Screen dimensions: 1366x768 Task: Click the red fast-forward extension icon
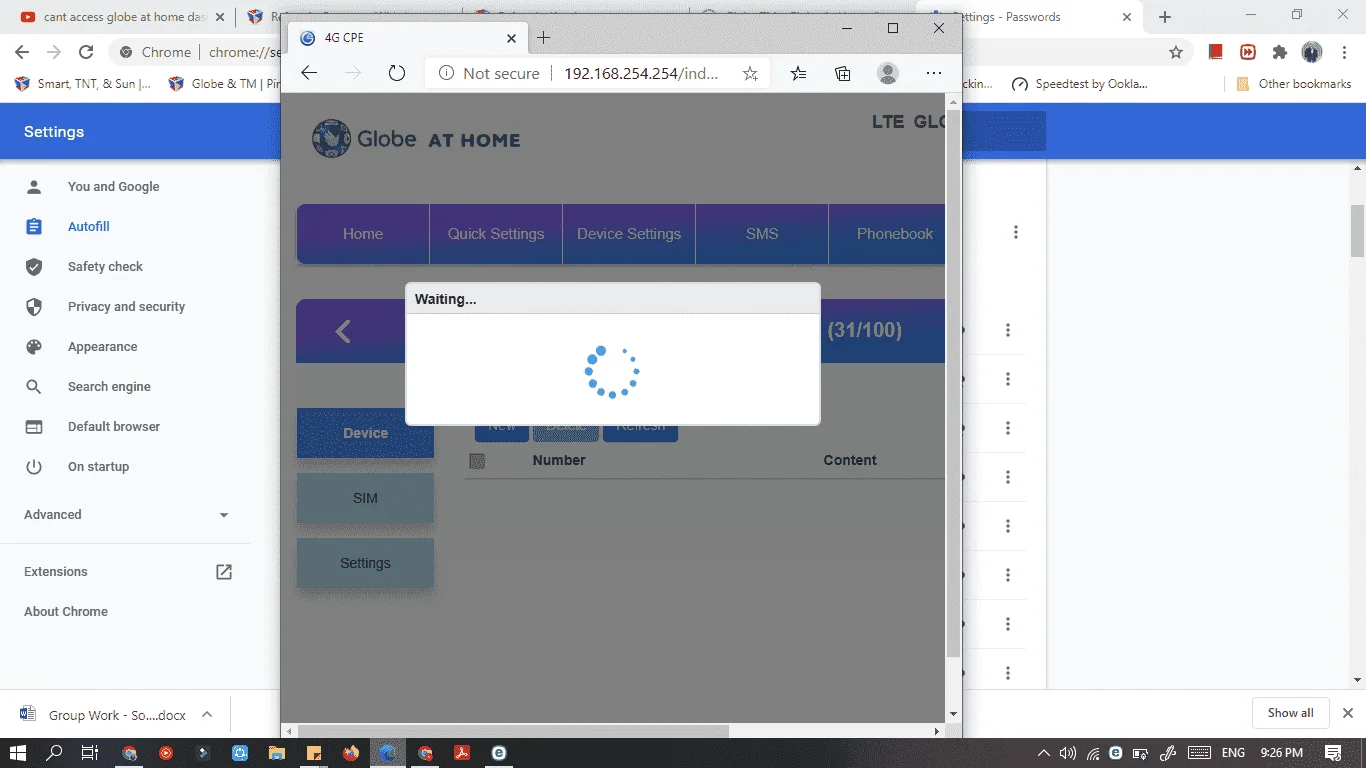(1248, 52)
